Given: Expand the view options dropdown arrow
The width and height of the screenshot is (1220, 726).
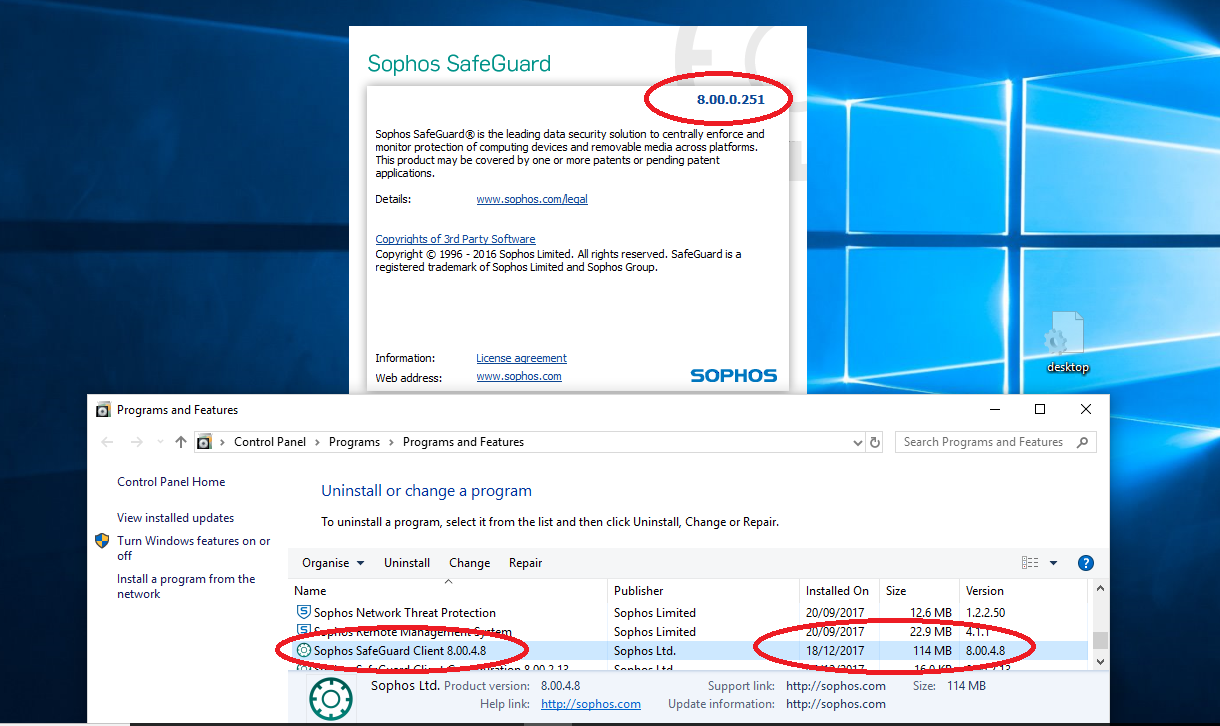Looking at the screenshot, I should coord(1053,563).
